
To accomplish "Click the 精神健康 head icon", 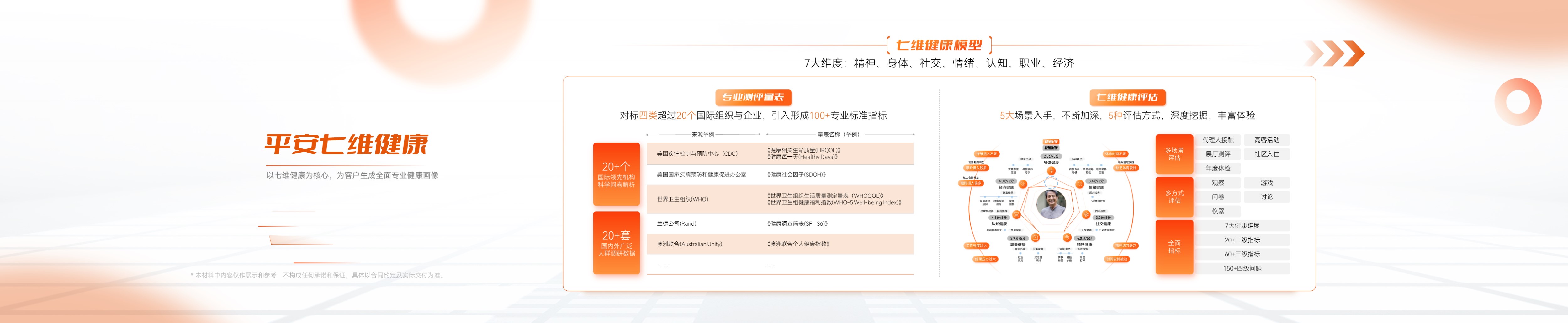I will tap(1067, 237).
